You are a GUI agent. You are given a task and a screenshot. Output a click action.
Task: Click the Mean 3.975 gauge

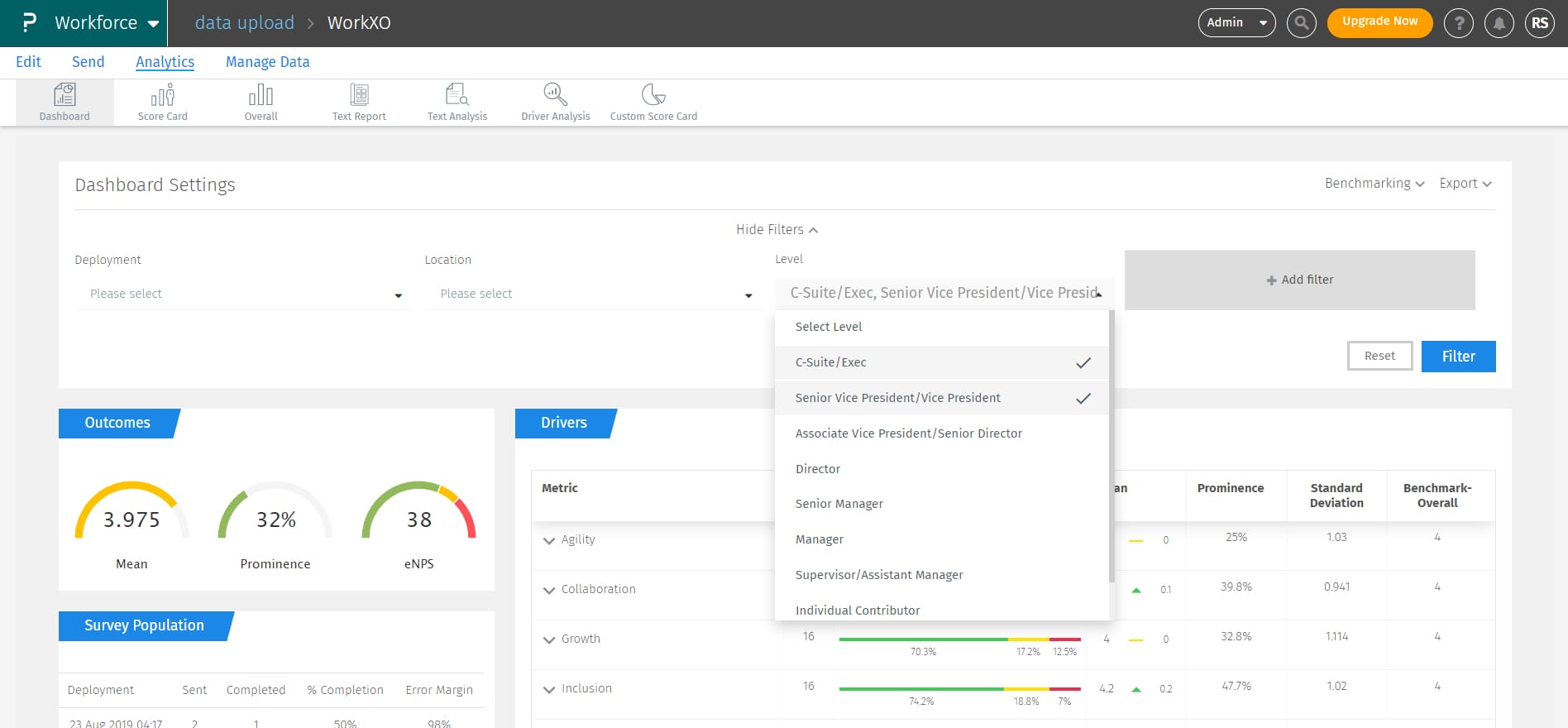pyautogui.click(x=131, y=511)
